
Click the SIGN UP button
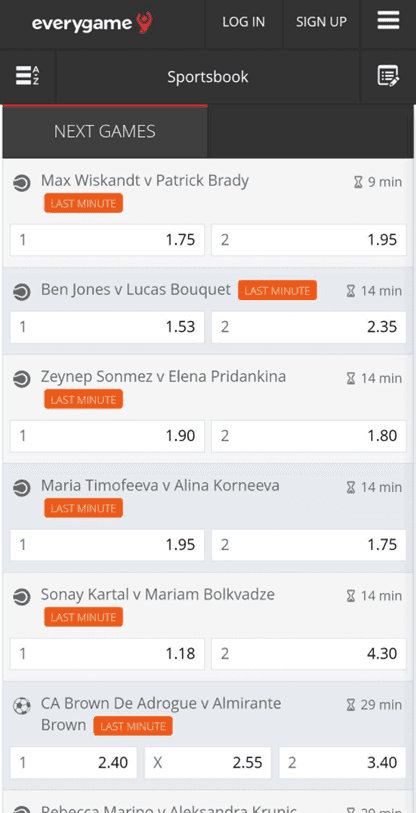click(322, 22)
